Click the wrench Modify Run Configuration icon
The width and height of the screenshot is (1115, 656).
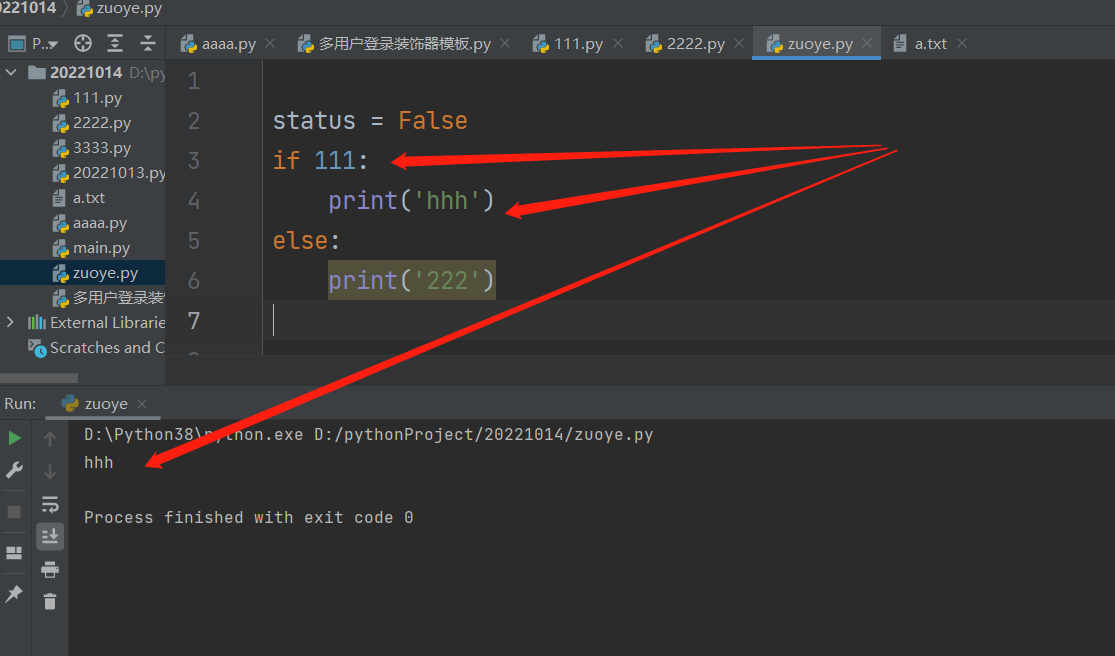pyautogui.click(x=14, y=470)
